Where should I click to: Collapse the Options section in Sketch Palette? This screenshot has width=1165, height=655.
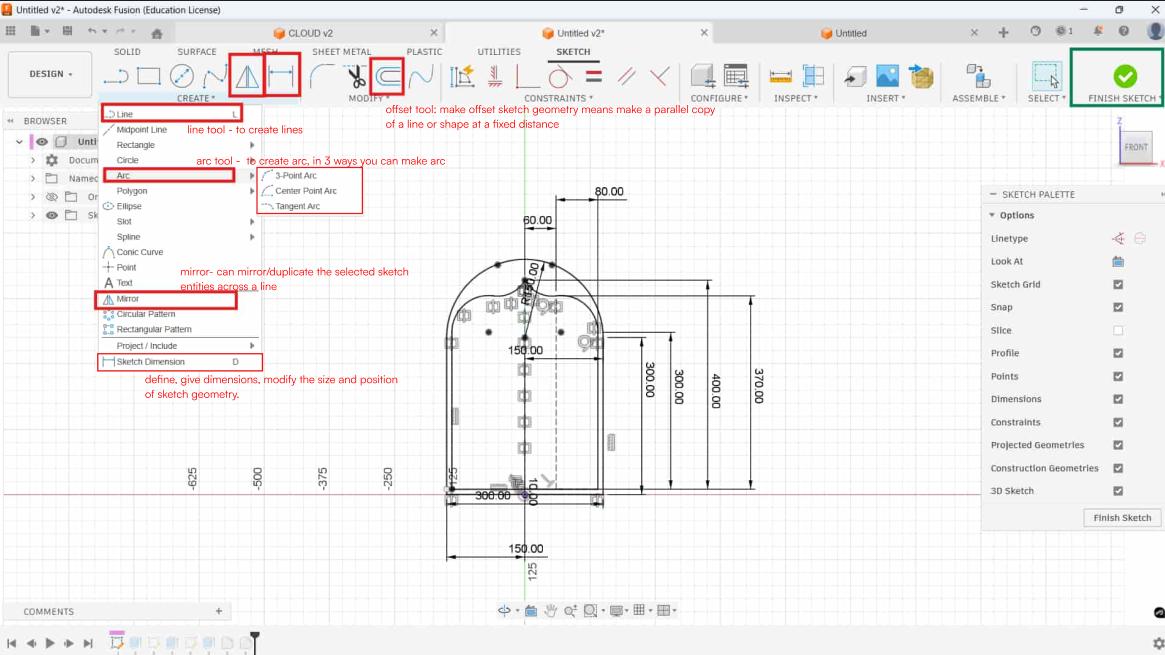click(992, 215)
